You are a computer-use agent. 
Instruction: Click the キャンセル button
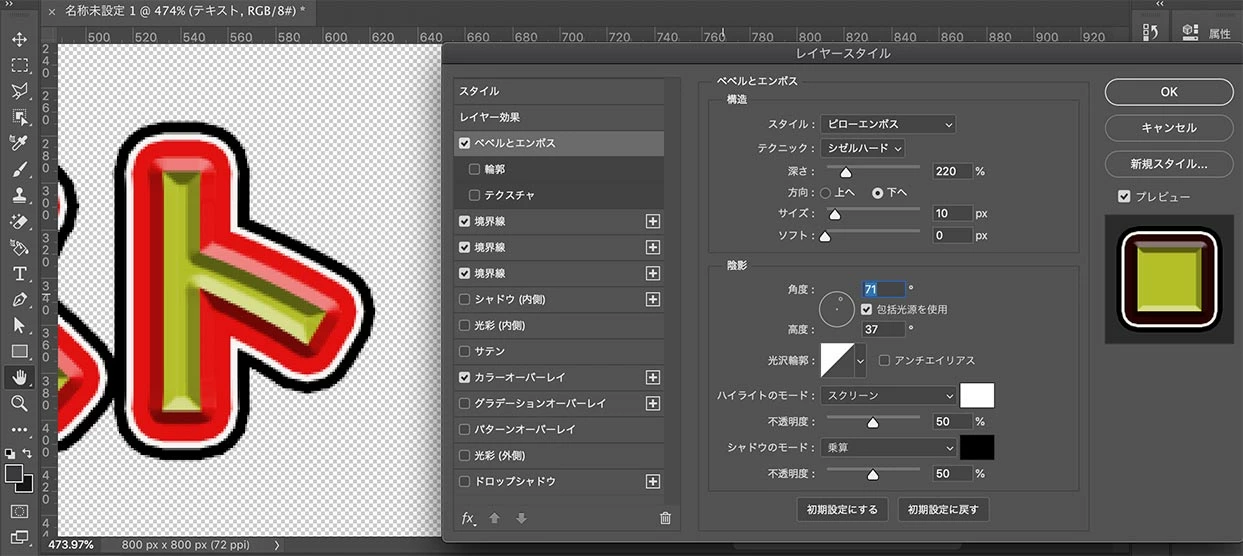[1169, 128]
